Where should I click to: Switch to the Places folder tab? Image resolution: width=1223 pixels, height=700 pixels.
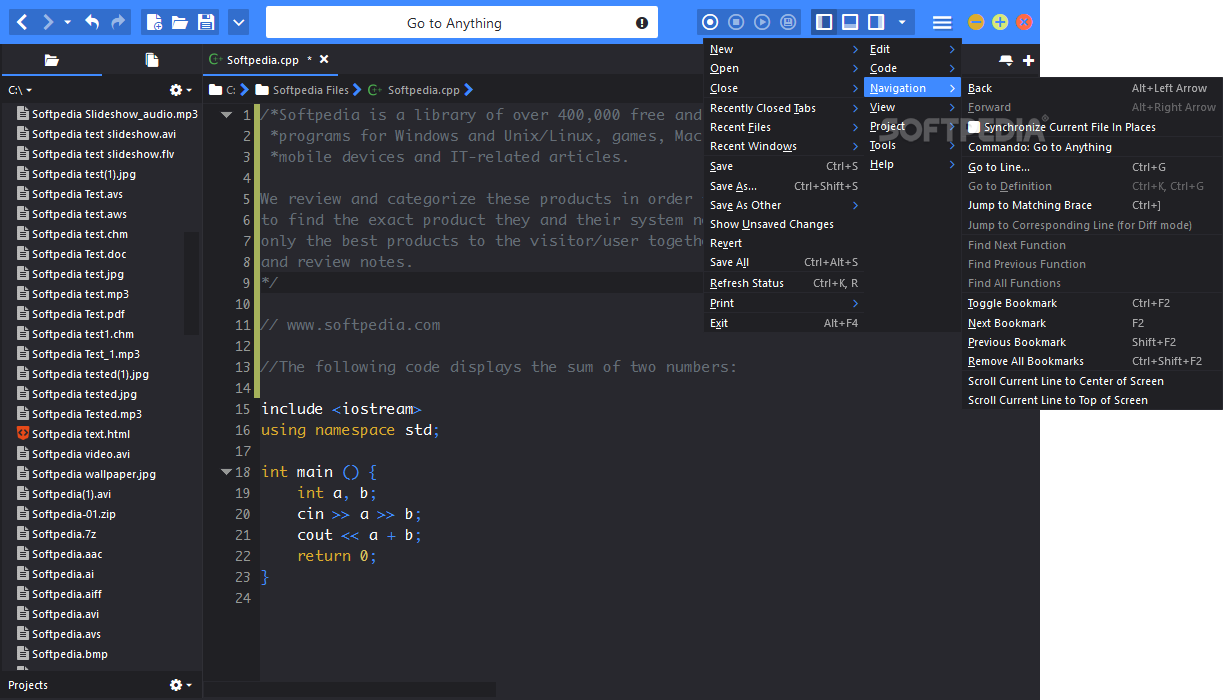click(51, 60)
